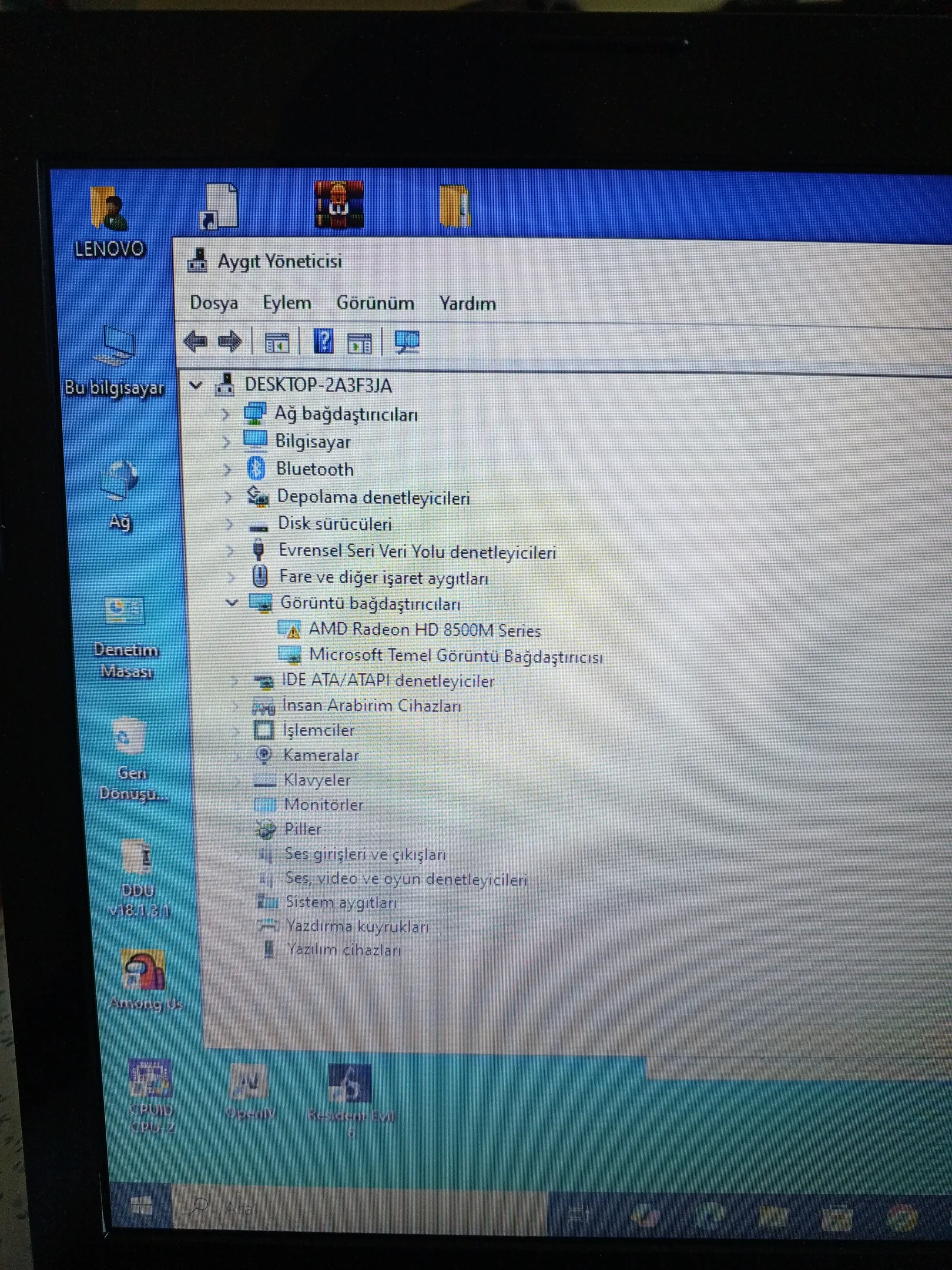Select the Yazılım cihazları row
This screenshot has width=952, height=1270.
pyautogui.click(x=344, y=950)
